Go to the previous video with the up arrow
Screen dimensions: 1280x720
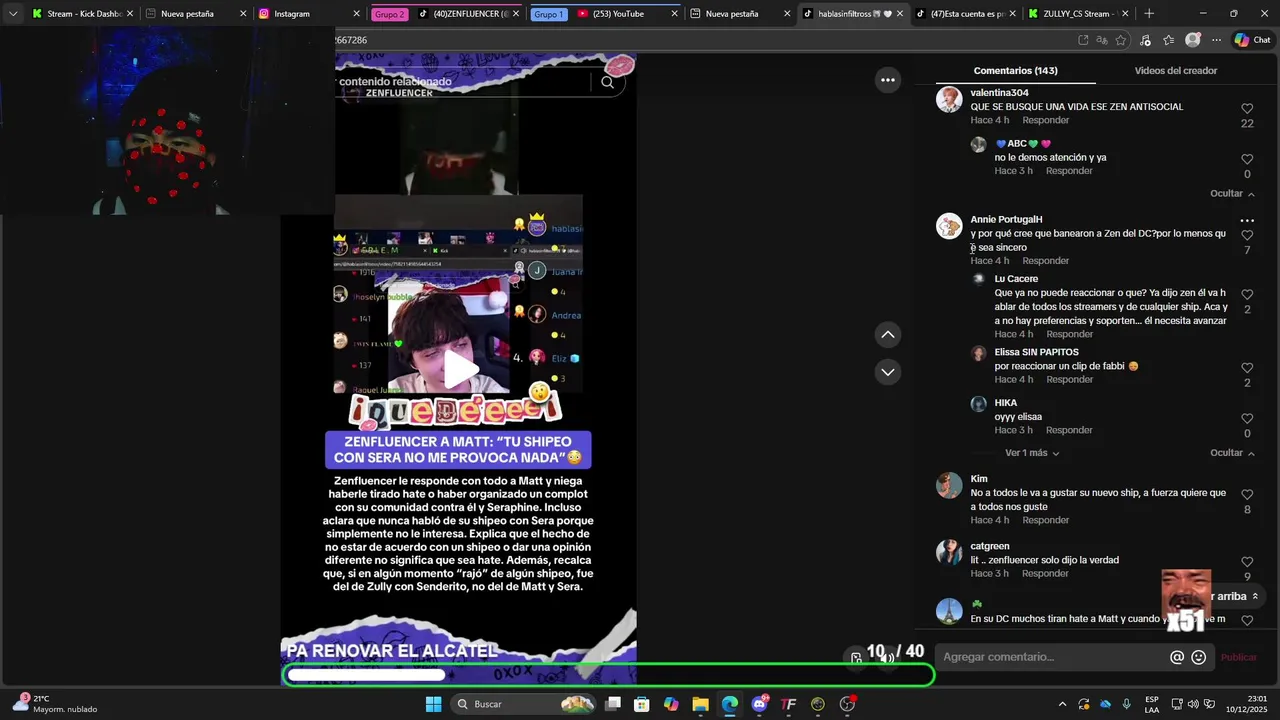pos(888,335)
